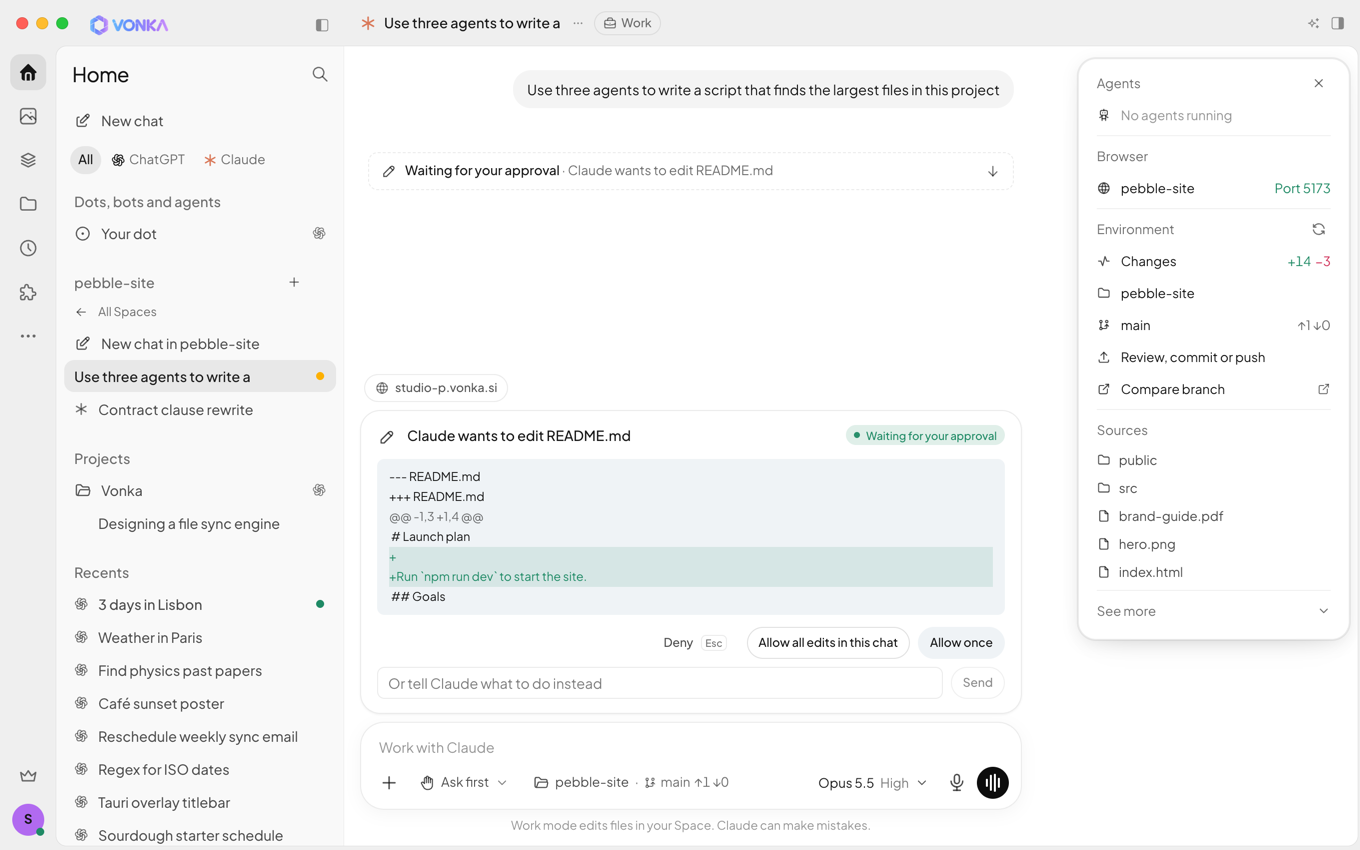
Task: Open the images gallery icon in left rail
Action: 28,116
